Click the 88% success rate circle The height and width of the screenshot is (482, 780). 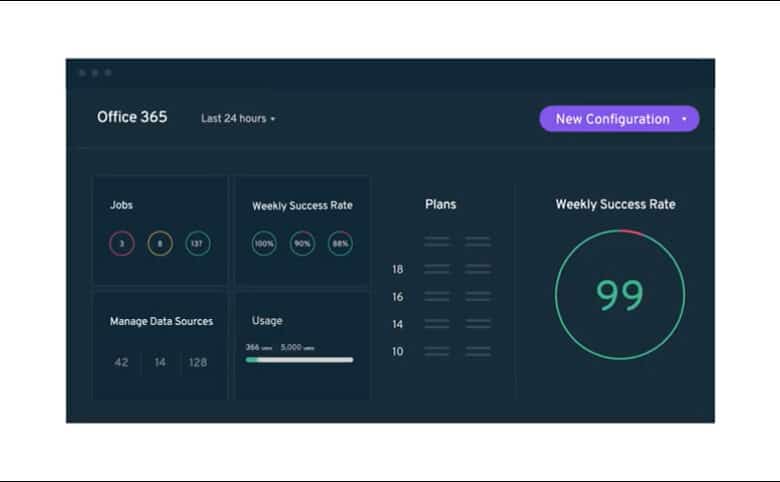tap(340, 244)
